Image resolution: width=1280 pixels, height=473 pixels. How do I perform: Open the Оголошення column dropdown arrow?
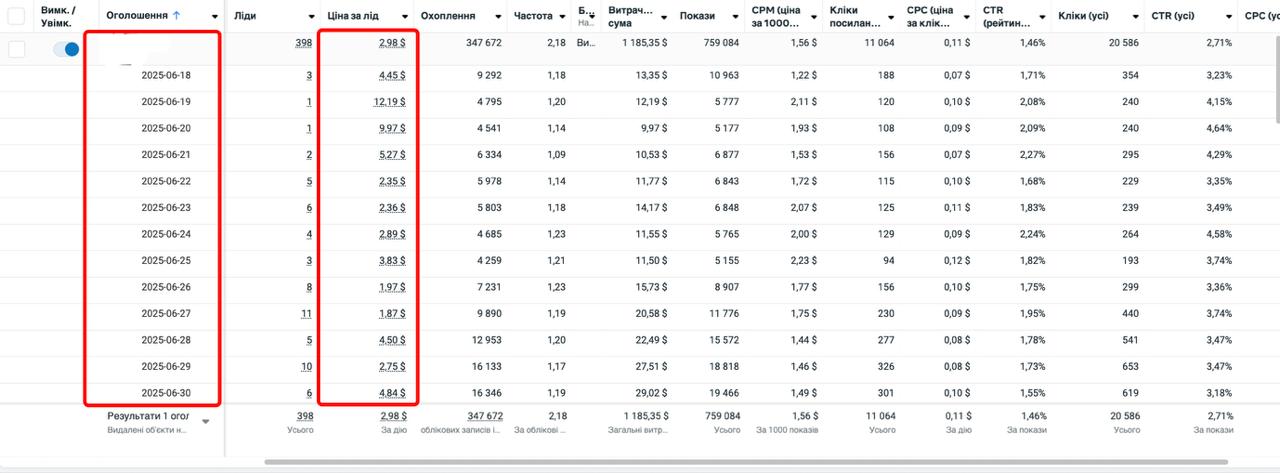215,17
